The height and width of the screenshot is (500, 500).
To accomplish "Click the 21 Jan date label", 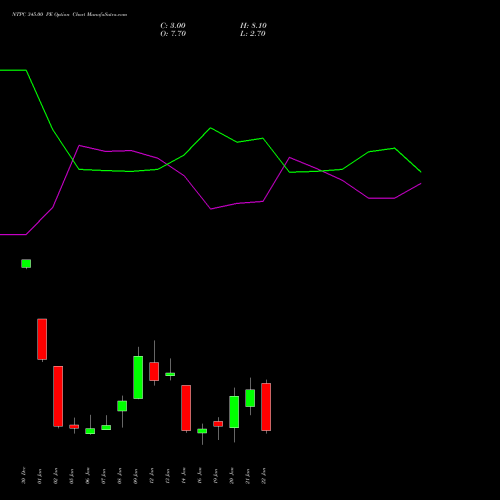I will pos(248,476).
